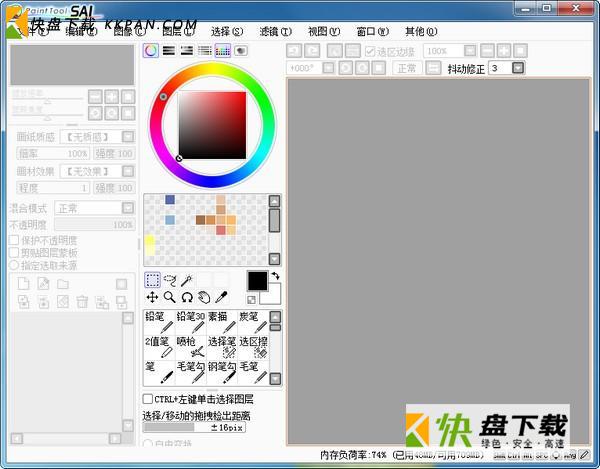This screenshot has width=600, height=469.
Task: Click the zoom out minus toolbar button
Action: pyautogui.click(x=488, y=50)
